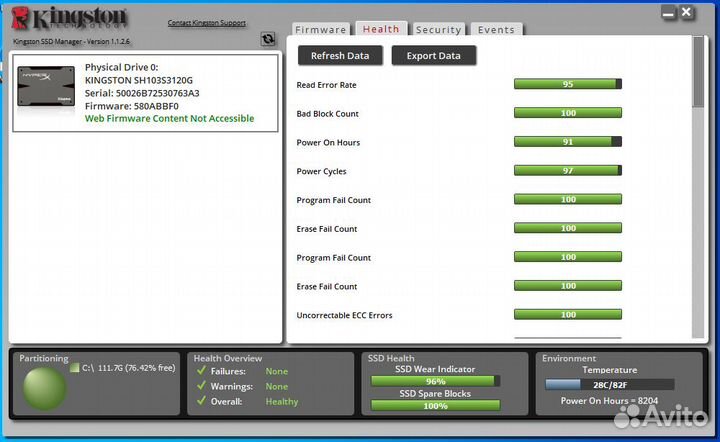This screenshot has height=442, width=720.
Task: Click the refresh drives icon
Action: (268, 39)
